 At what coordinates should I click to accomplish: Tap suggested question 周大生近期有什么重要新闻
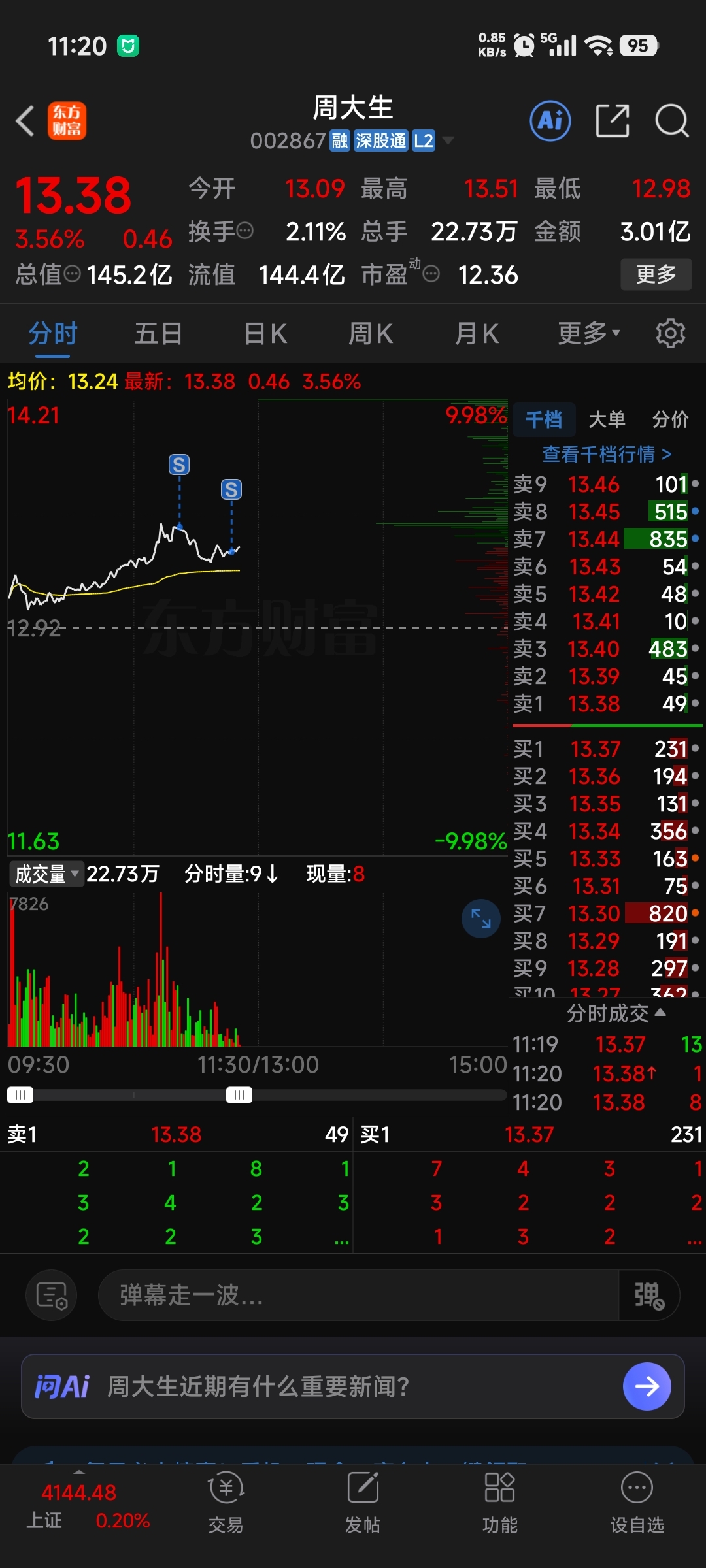[x=258, y=1386]
